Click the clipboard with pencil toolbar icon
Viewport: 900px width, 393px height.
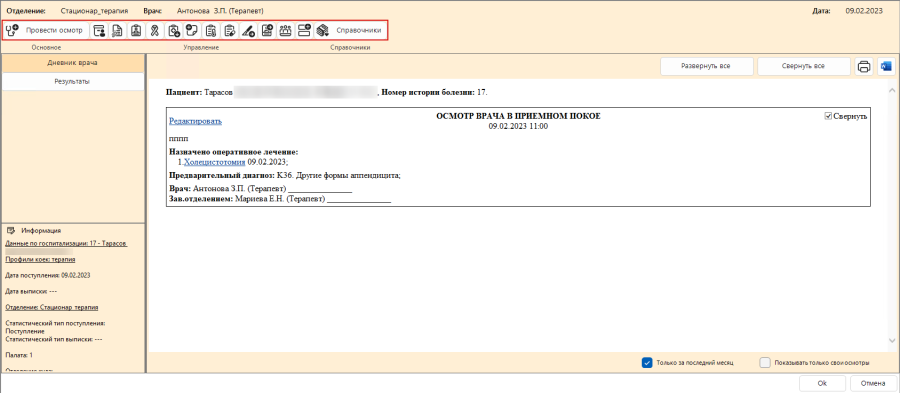[229, 30]
